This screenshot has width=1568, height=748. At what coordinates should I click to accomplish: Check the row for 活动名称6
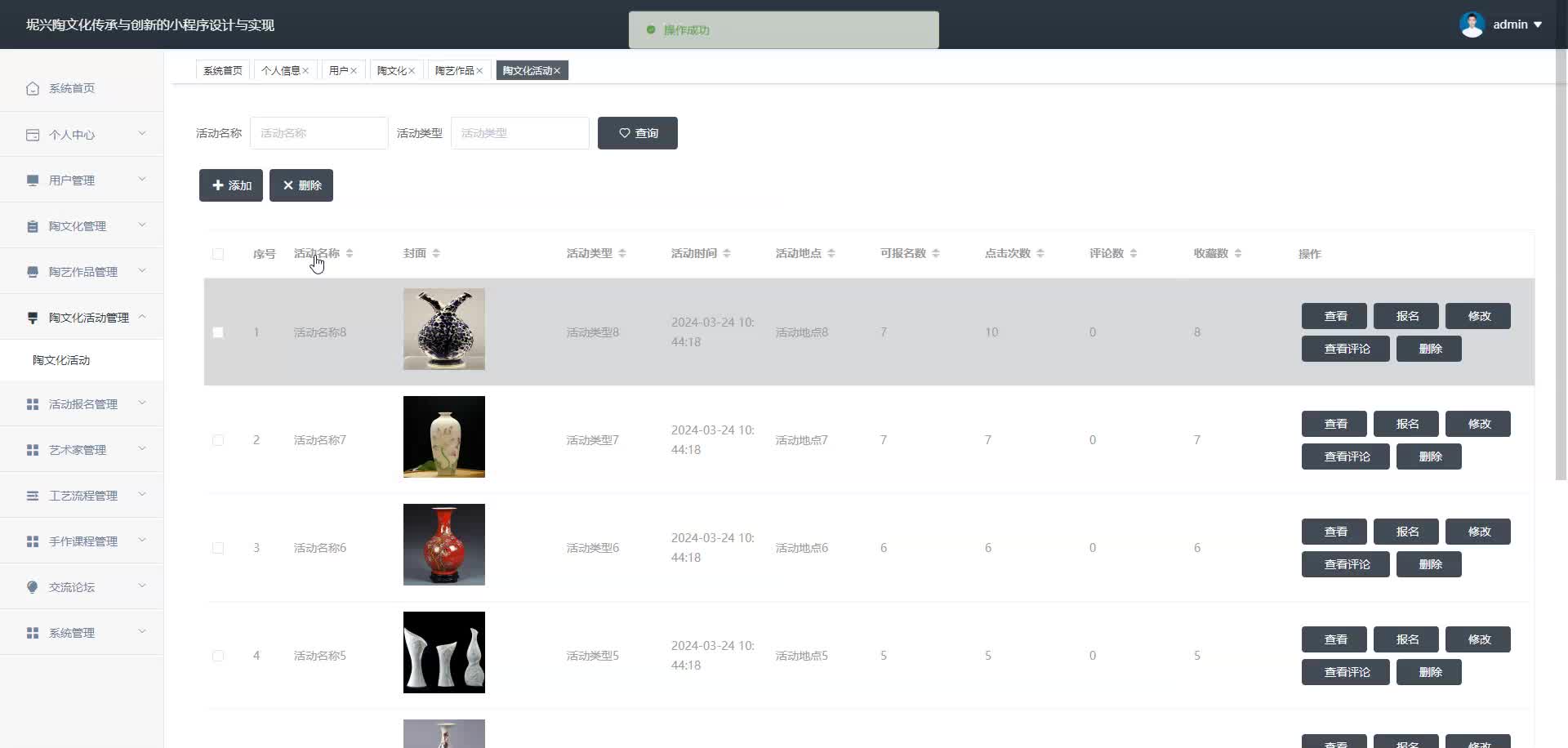(218, 548)
